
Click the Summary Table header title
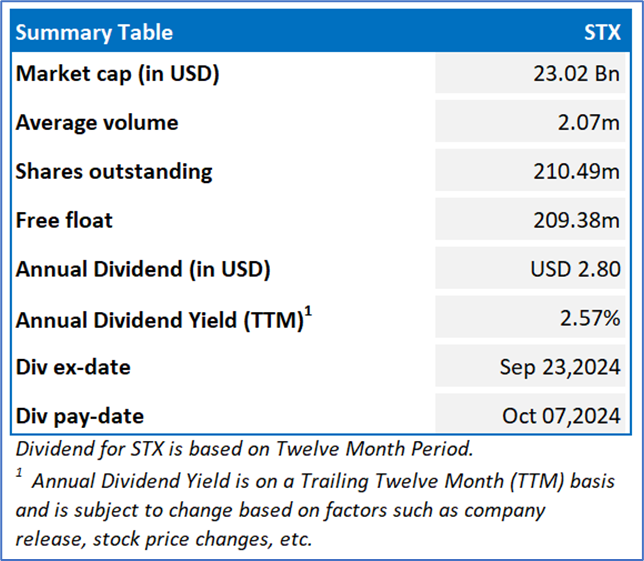click(94, 32)
